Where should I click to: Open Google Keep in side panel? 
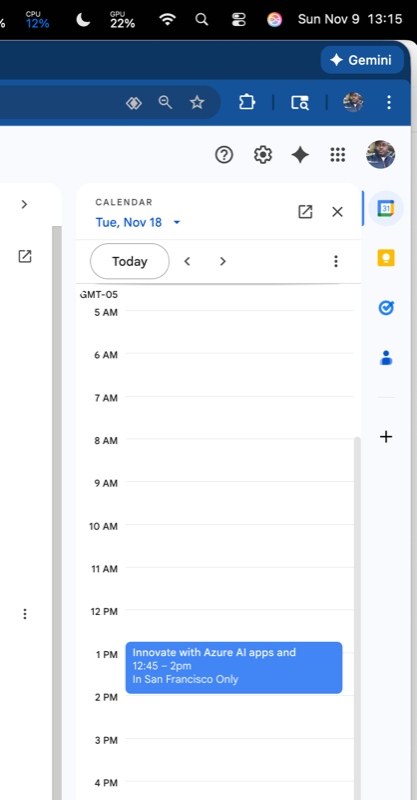(x=386, y=258)
